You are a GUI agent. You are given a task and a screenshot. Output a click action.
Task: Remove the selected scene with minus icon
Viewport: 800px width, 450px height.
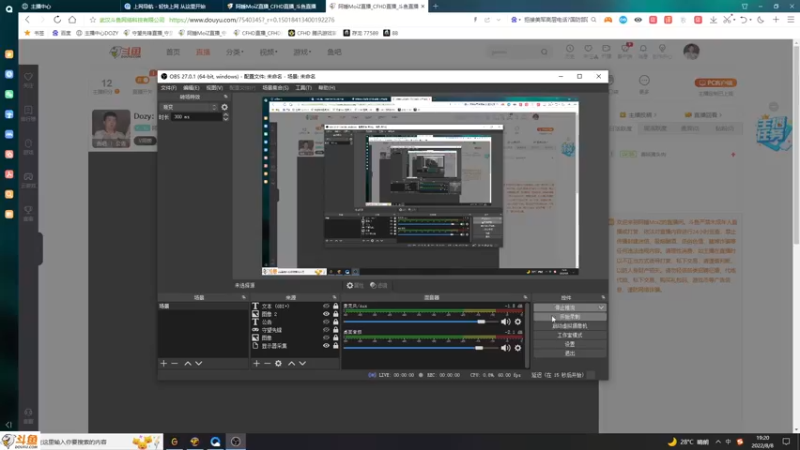(x=174, y=363)
